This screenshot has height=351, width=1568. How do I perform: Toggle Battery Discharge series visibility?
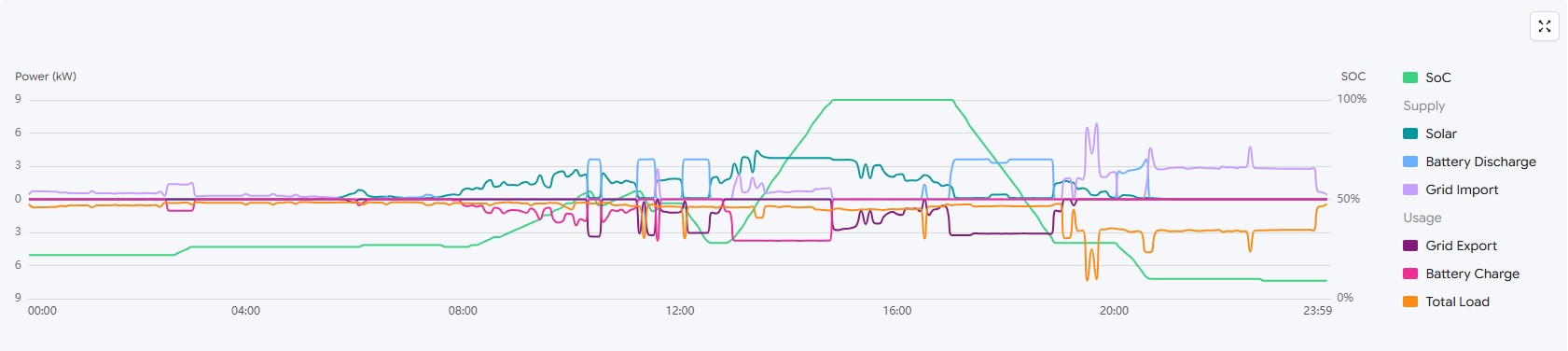point(1469,161)
